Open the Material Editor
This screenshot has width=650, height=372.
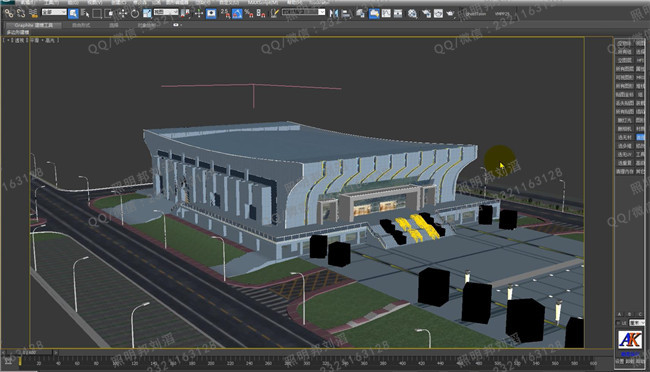[412, 14]
